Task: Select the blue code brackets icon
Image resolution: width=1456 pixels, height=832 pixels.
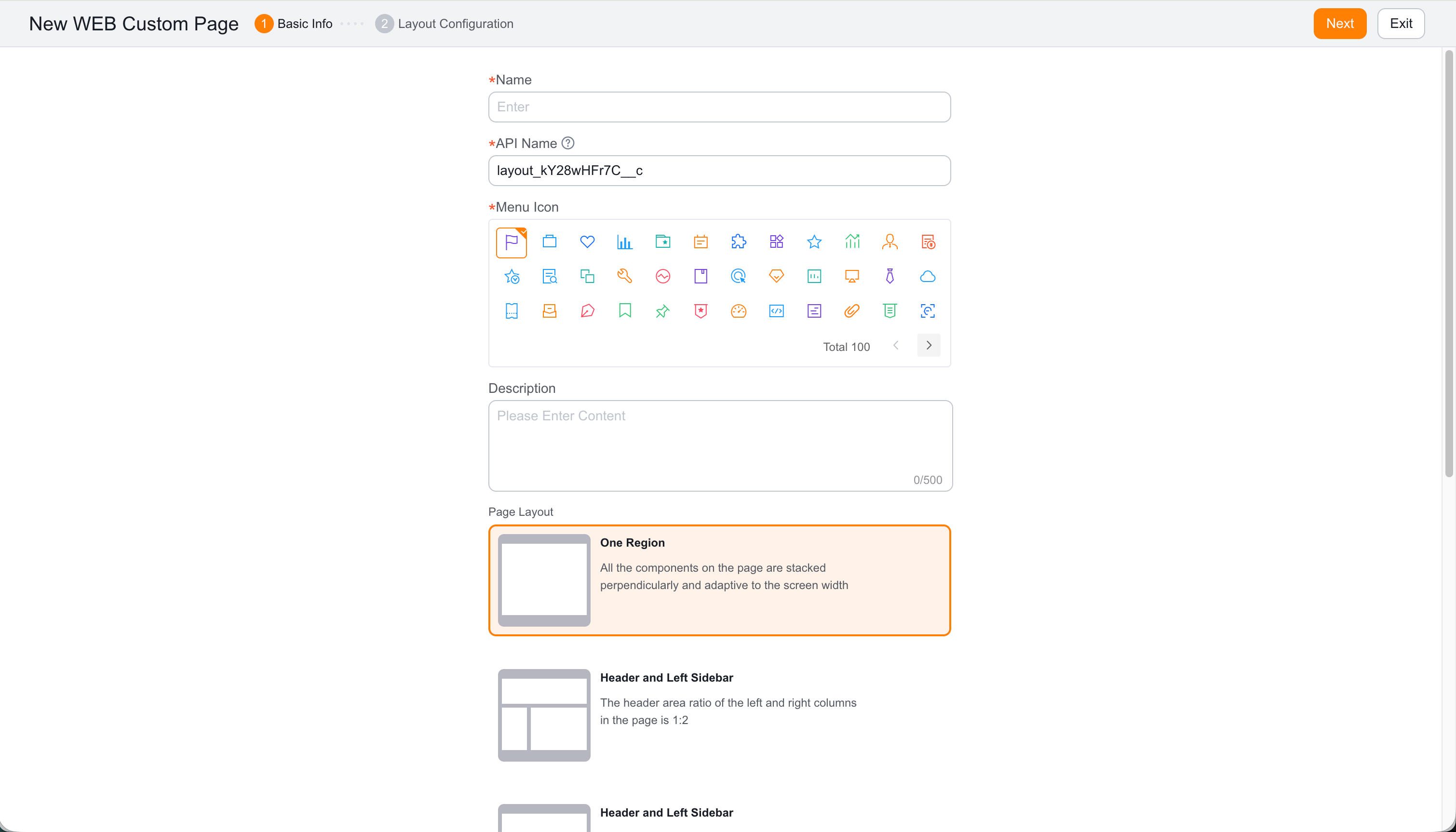Action: [x=776, y=311]
